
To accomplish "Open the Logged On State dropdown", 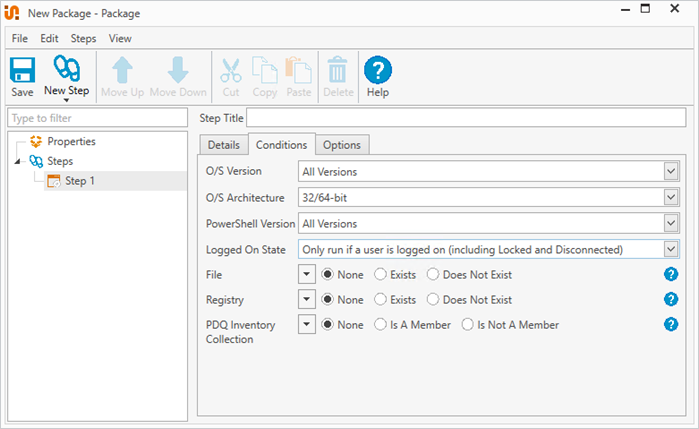I will (x=670, y=249).
